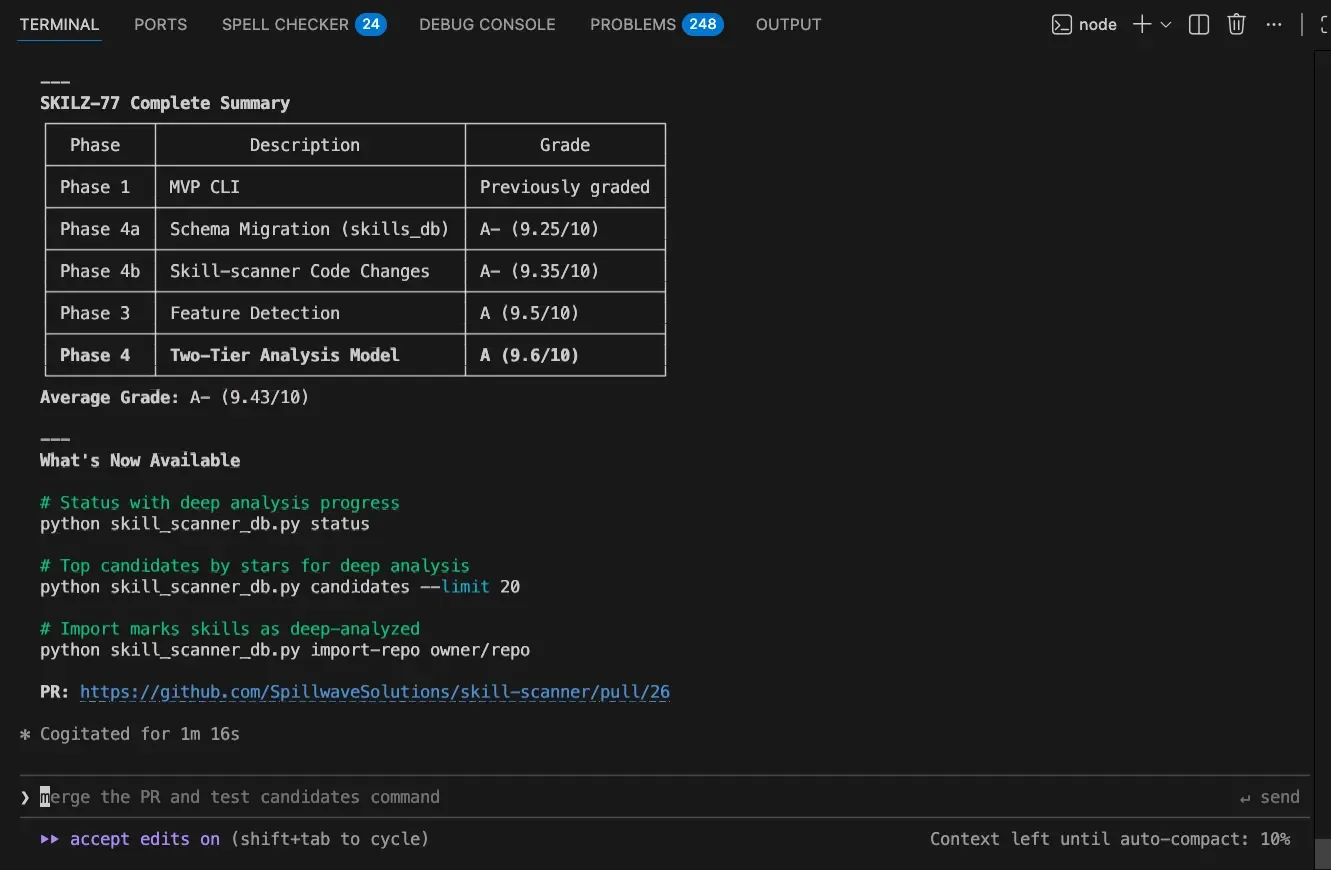Maximize the panel size
The width and height of the screenshot is (1331, 870).
pyautogui.click(x=1323, y=25)
